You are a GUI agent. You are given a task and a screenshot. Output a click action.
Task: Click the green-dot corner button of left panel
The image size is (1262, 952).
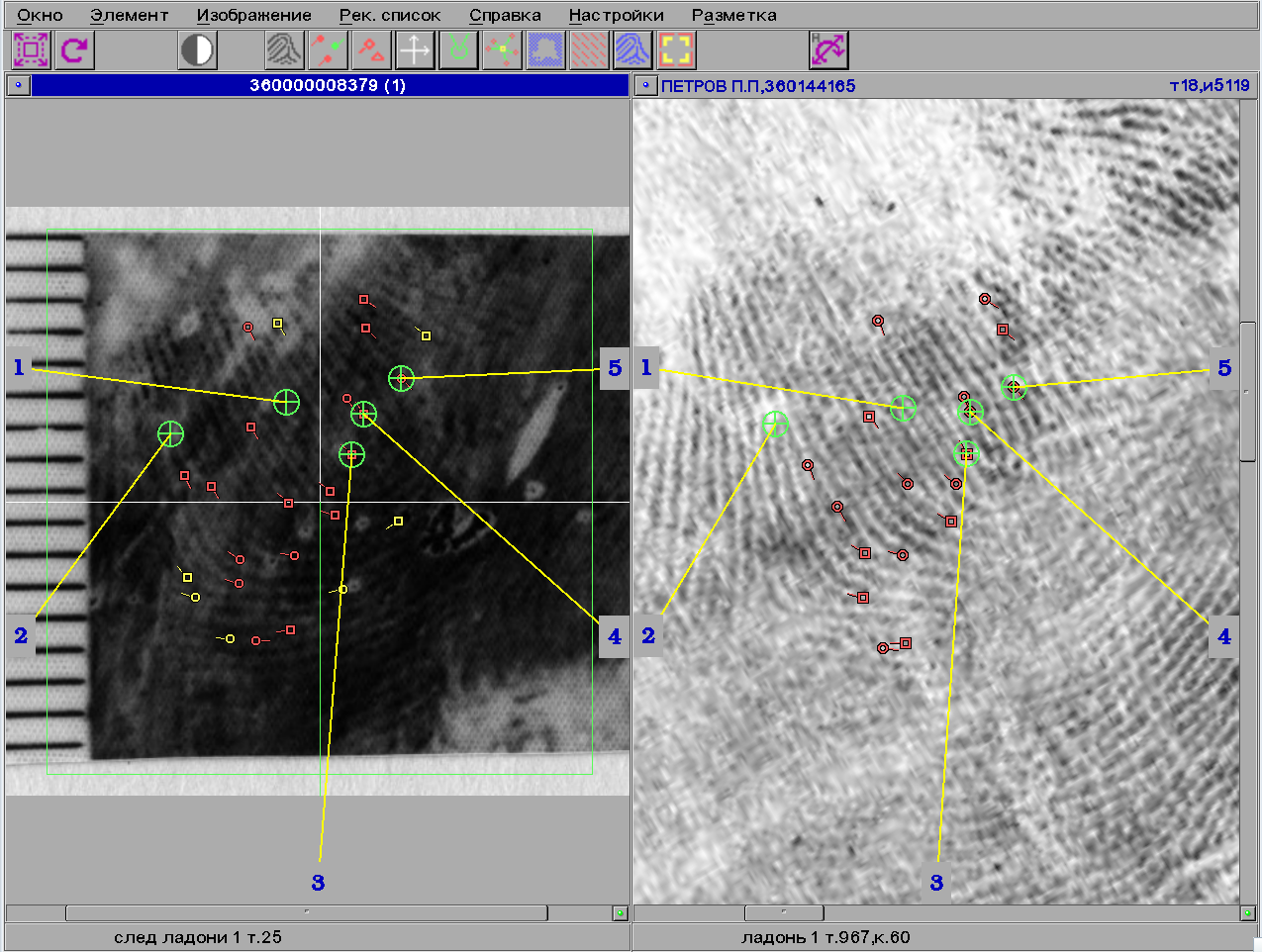coord(621,912)
